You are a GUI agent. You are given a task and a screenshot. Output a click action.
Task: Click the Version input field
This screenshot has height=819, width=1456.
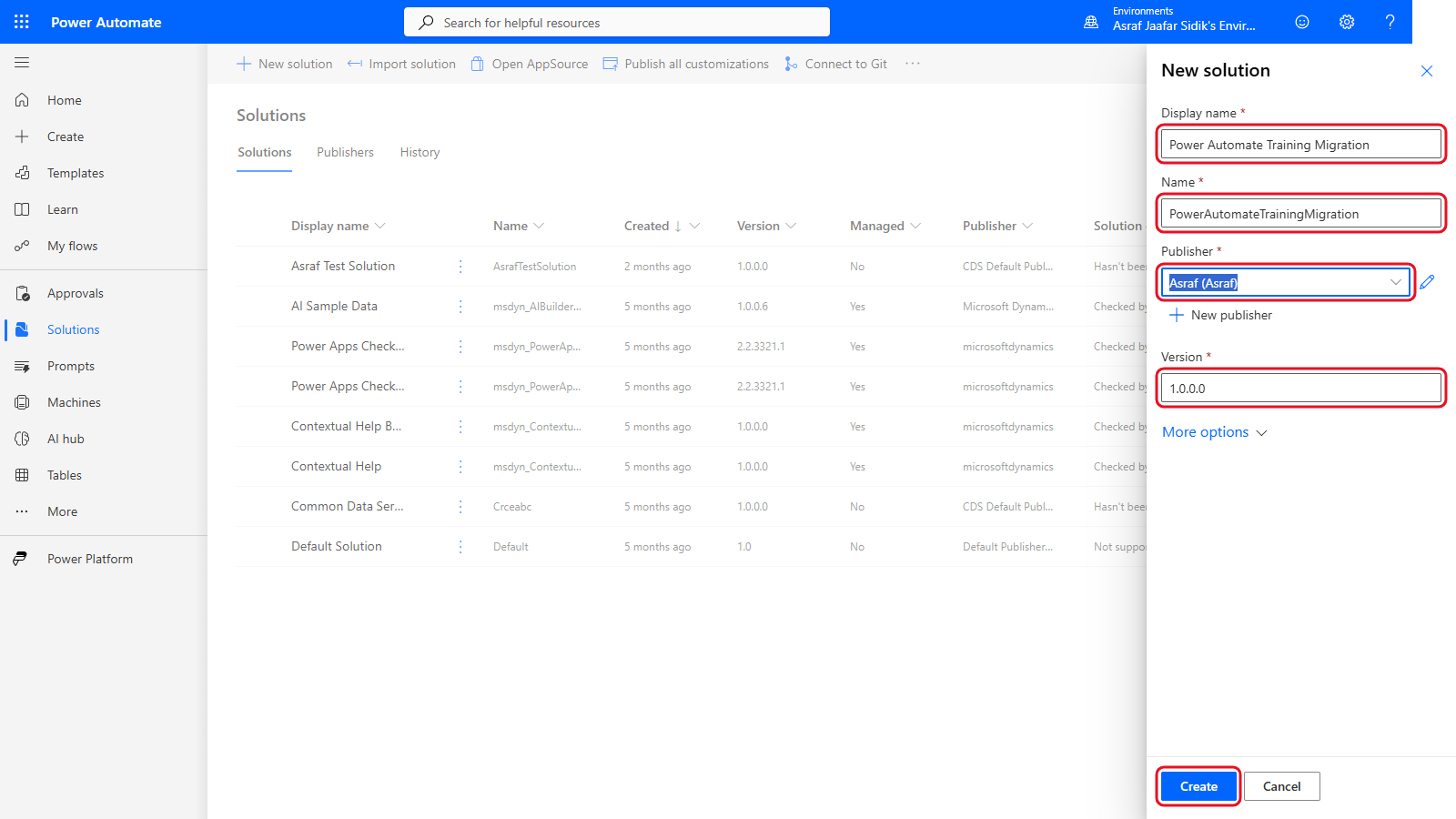(x=1301, y=388)
